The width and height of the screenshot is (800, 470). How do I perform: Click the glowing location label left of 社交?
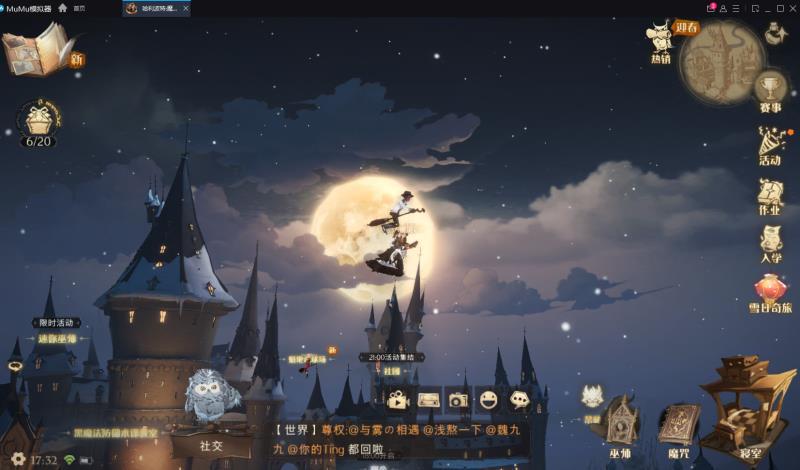click(x=116, y=433)
